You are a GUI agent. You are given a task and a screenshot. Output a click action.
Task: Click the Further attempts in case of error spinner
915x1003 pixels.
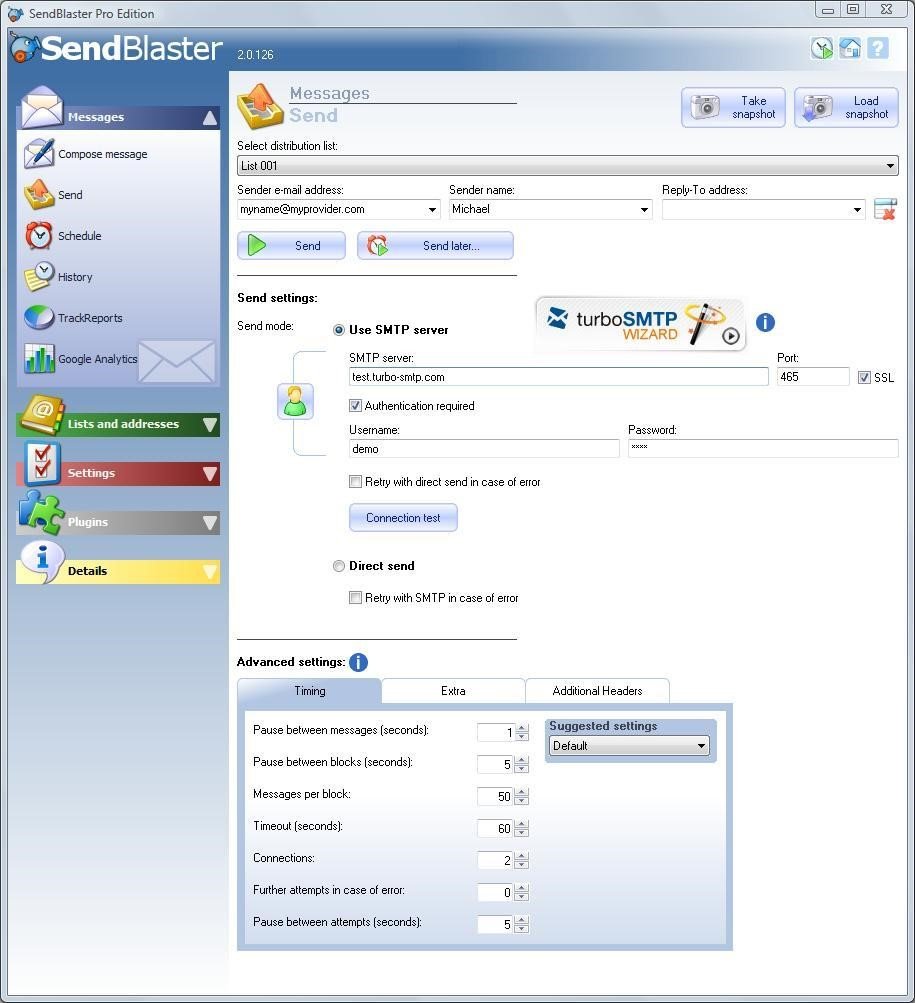(522, 892)
